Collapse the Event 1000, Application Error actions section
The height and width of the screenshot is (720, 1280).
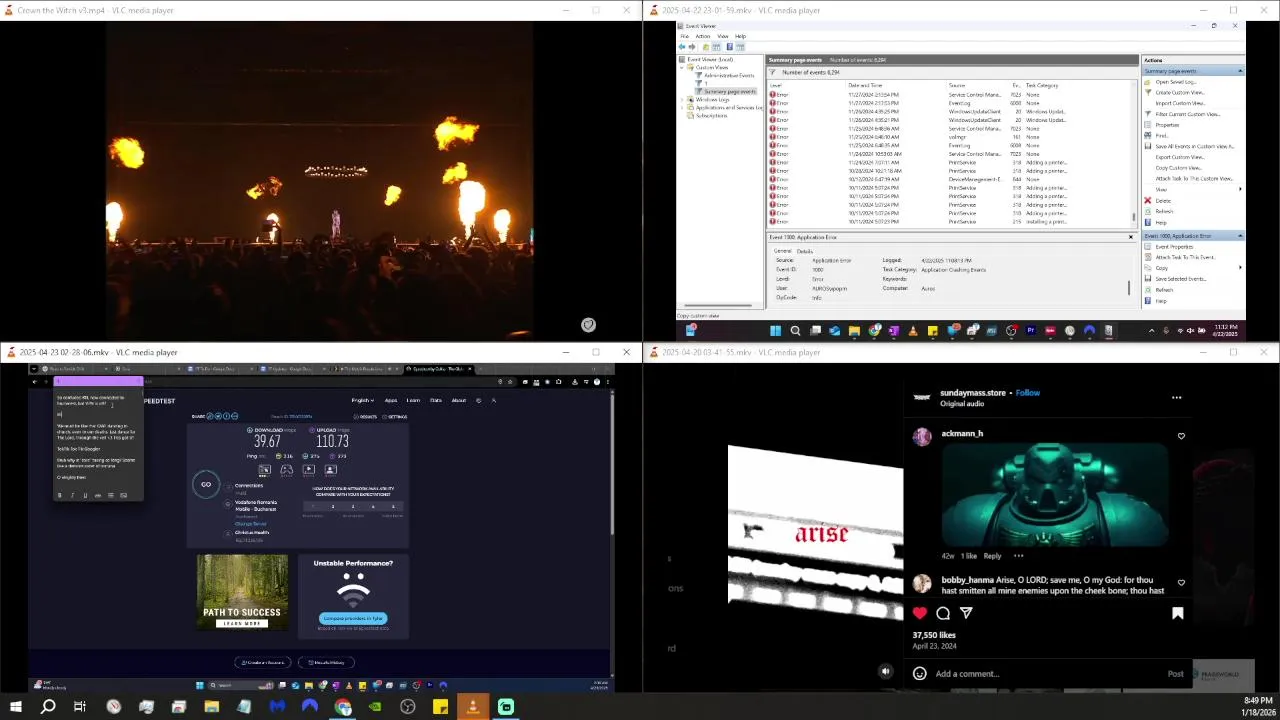point(1240,236)
